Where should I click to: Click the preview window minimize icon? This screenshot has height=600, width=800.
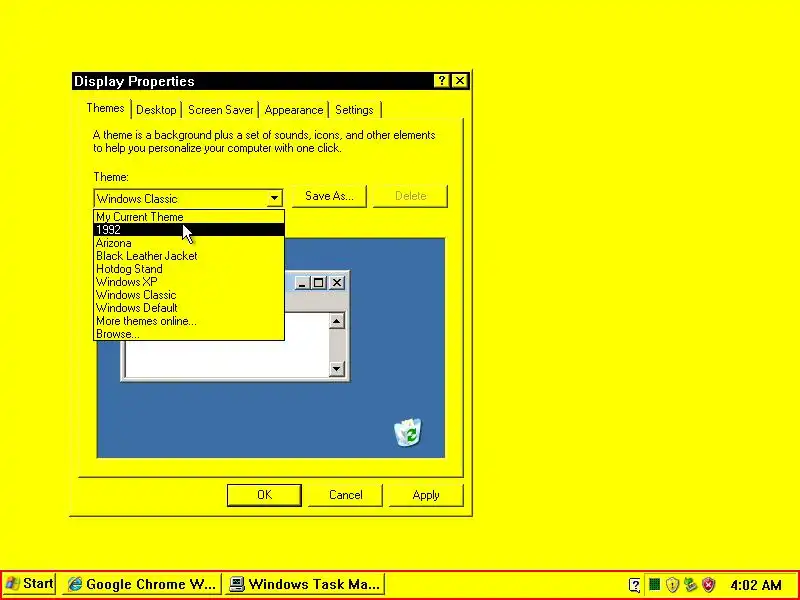click(x=302, y=283)
